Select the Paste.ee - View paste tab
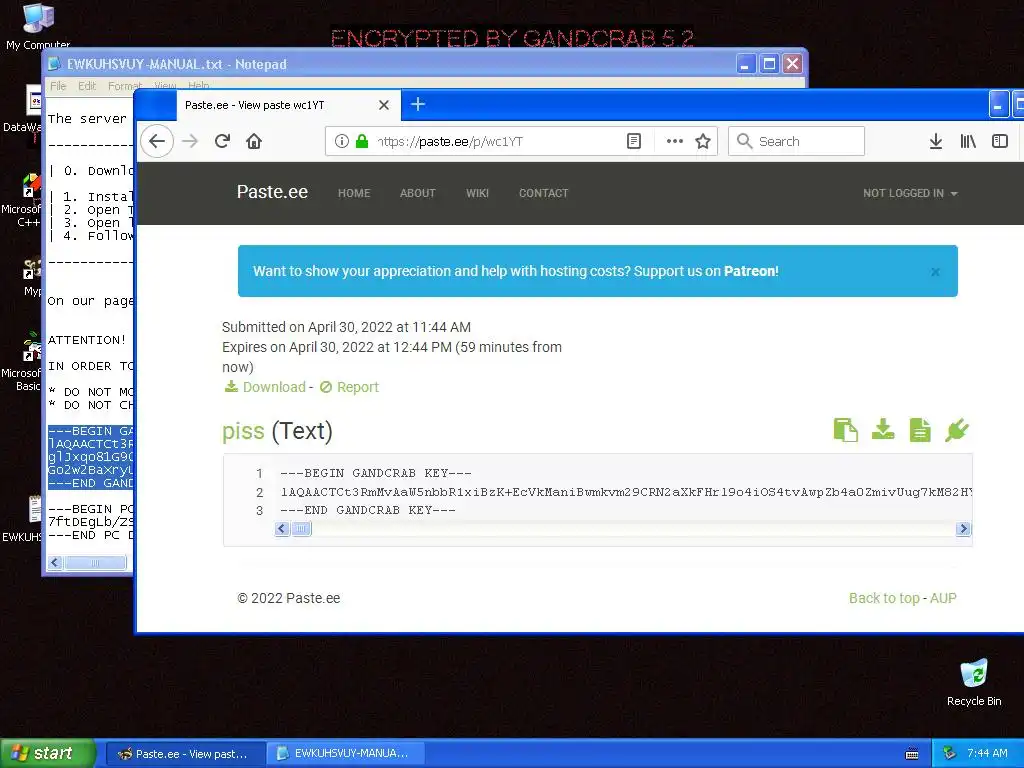1024x768 pixels. tap(287, 105)
